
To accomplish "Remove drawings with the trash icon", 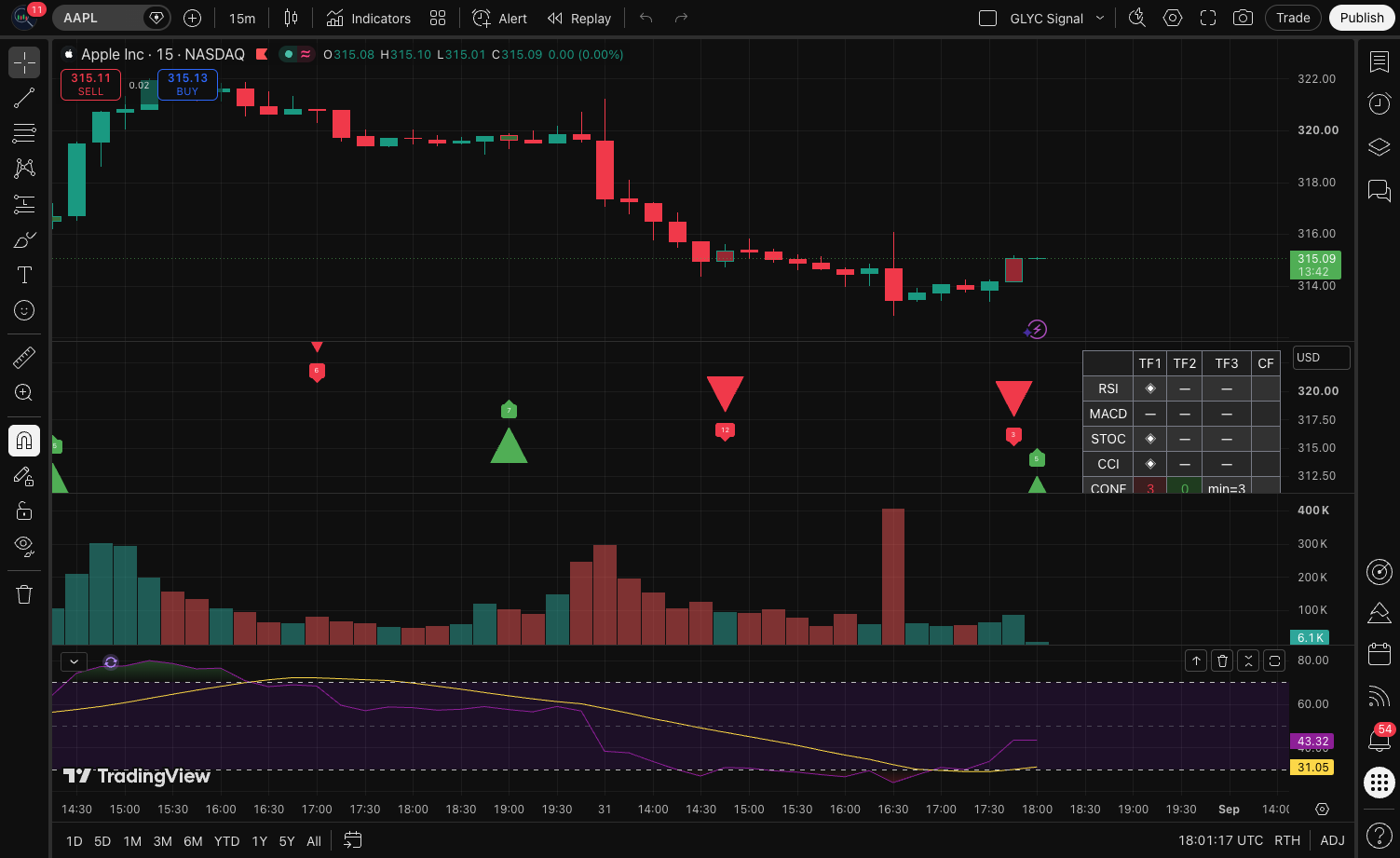I will (24, 594).
